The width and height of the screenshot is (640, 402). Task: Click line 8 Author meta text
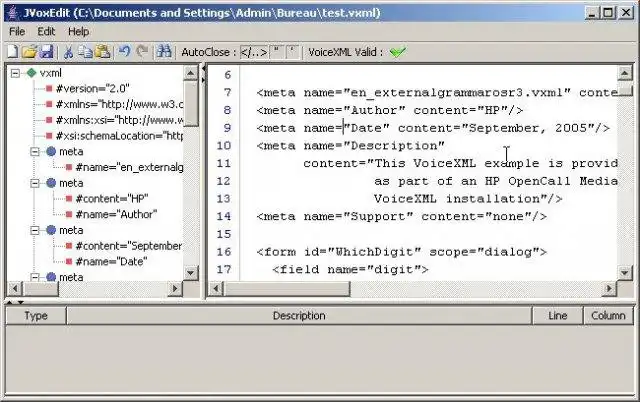tap(390, 110)
